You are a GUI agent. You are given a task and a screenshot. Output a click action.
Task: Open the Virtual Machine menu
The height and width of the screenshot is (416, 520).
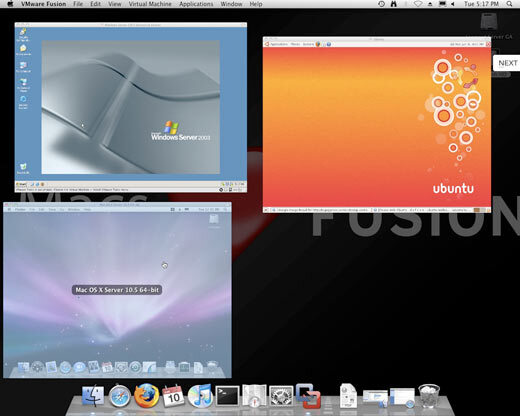(x=150, y=4)
